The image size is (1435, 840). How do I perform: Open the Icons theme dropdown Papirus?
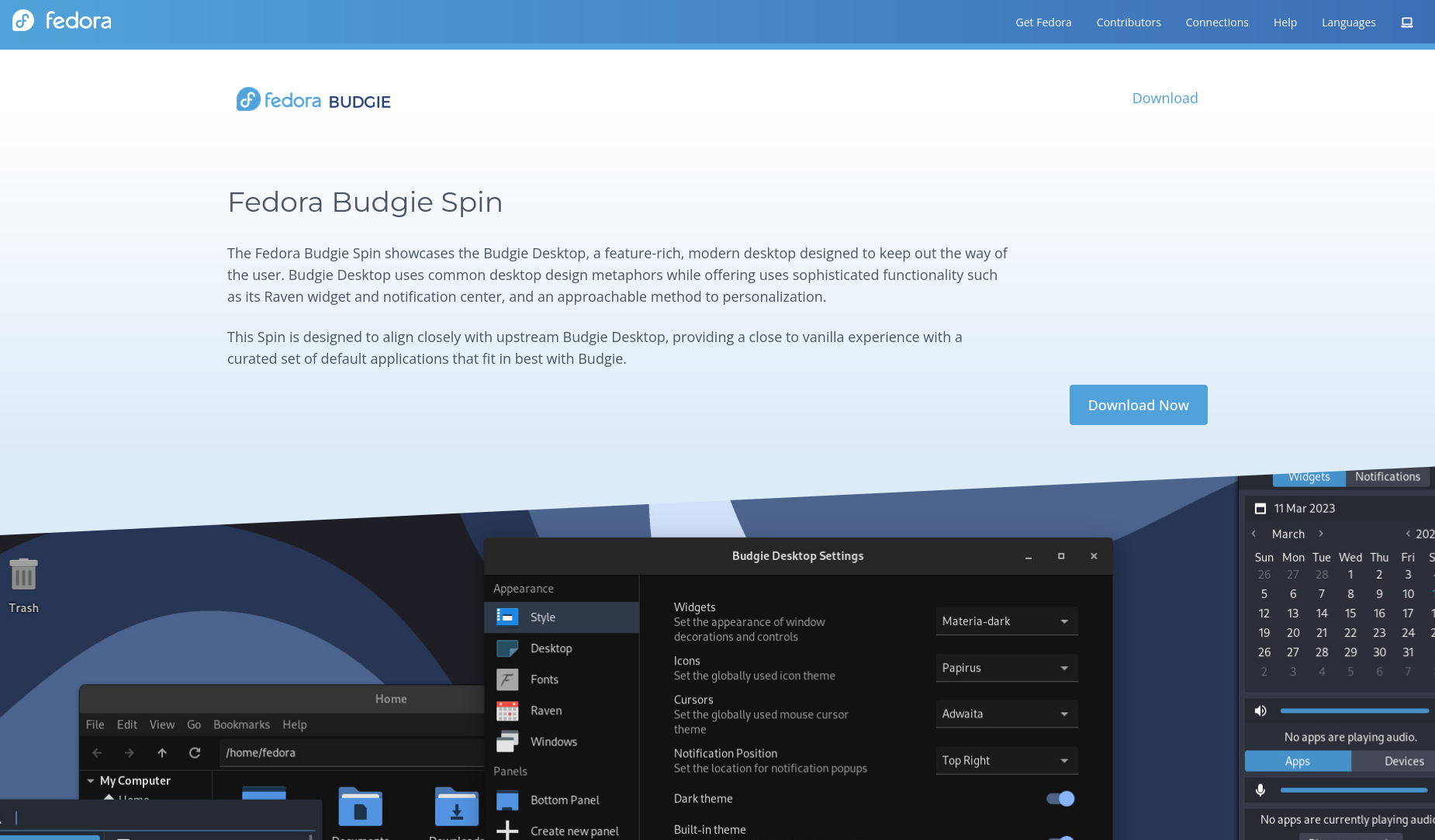[x=1006, y=668]
